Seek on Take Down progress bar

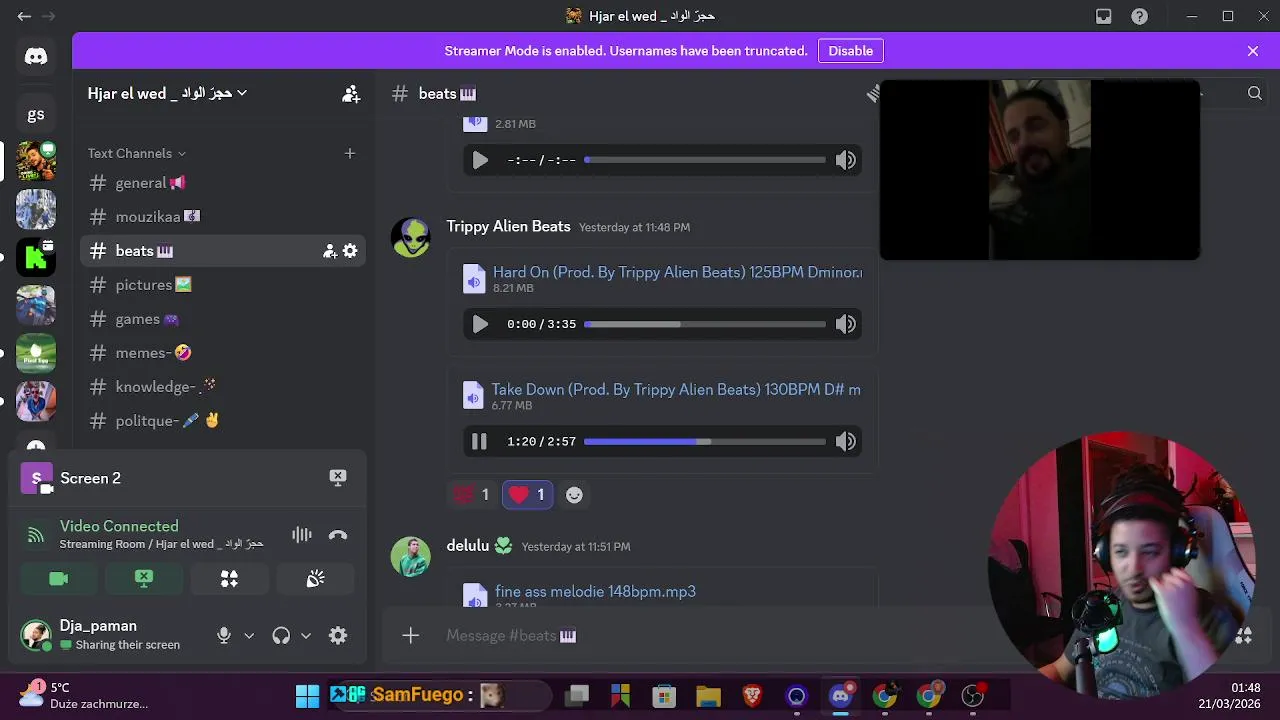[705, 441]
